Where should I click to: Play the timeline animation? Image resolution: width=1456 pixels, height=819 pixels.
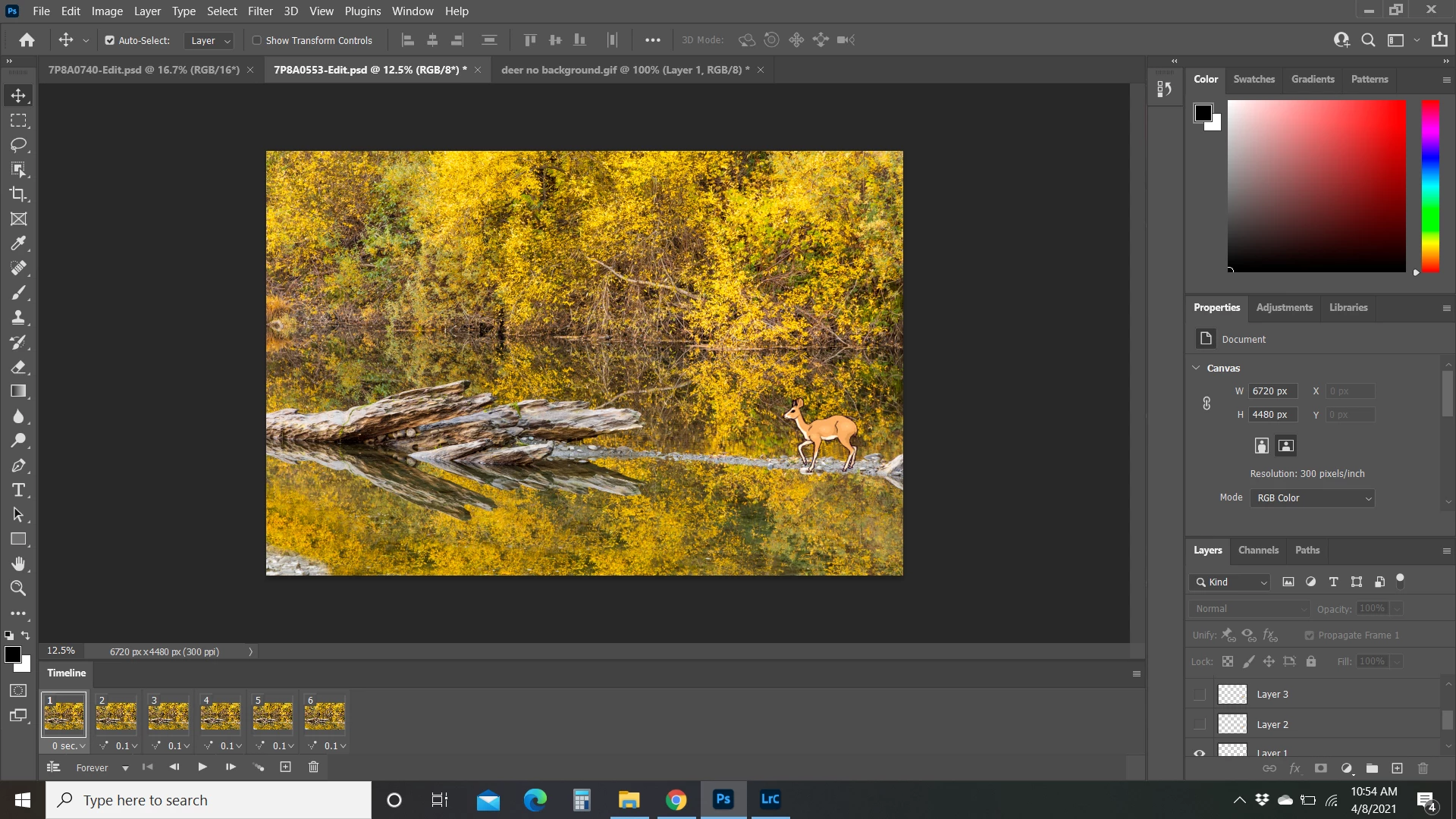pyautogui.click(x=202, y=767)
